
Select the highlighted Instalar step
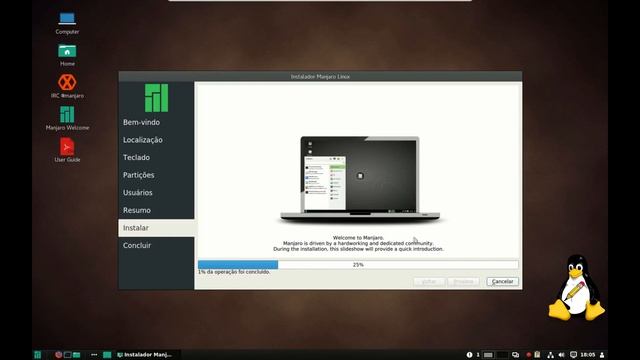(156, 228)
